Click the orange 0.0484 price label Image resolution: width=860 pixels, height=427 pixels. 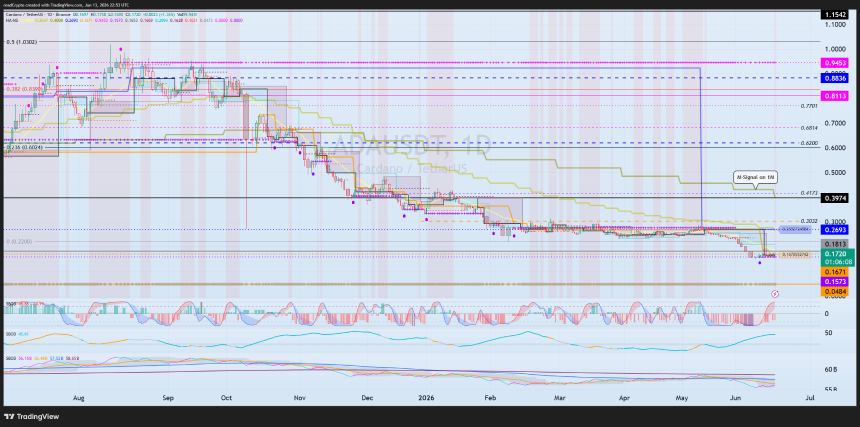click(x=835, y=291)
